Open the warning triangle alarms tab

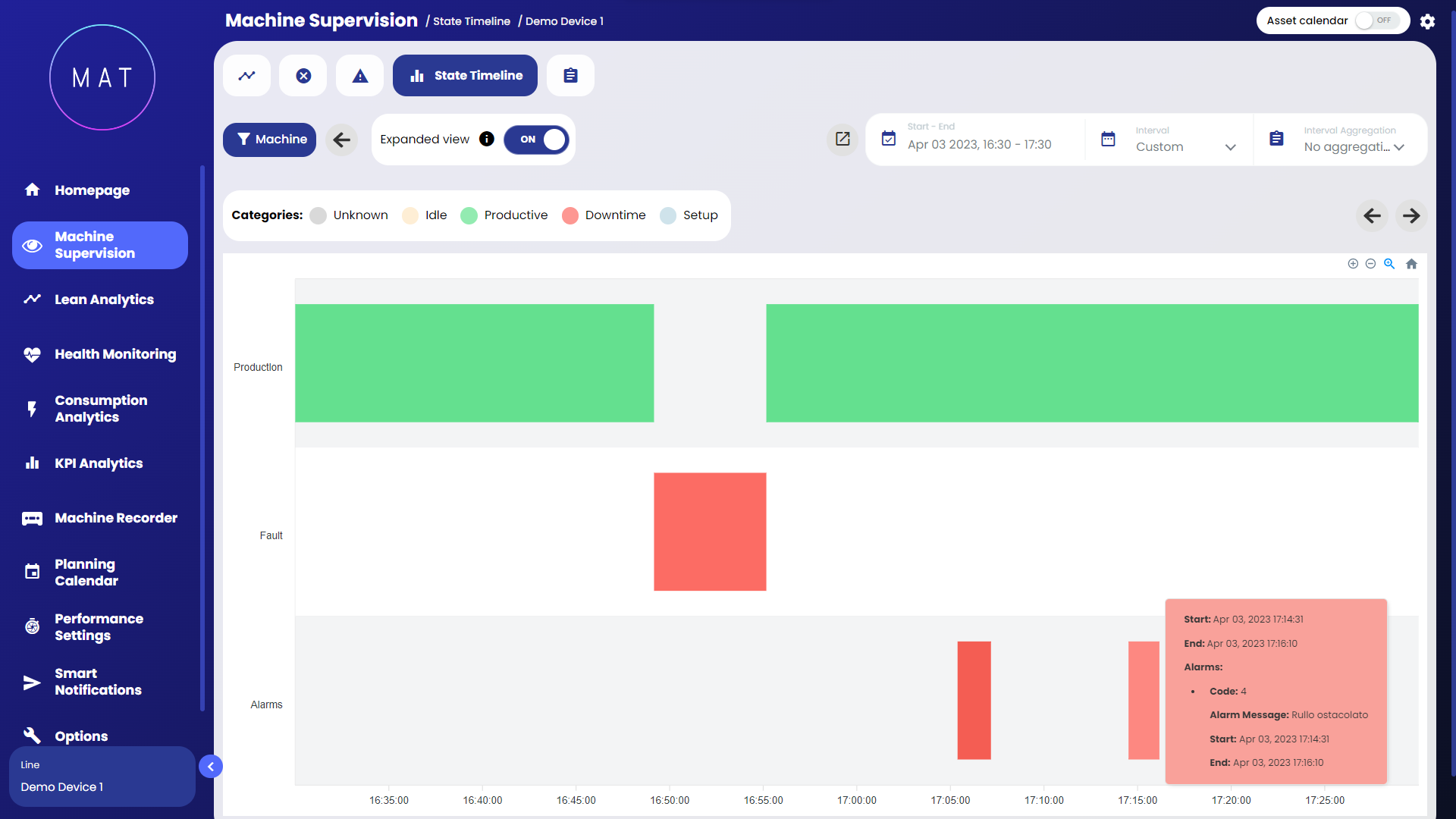(360, 76)
